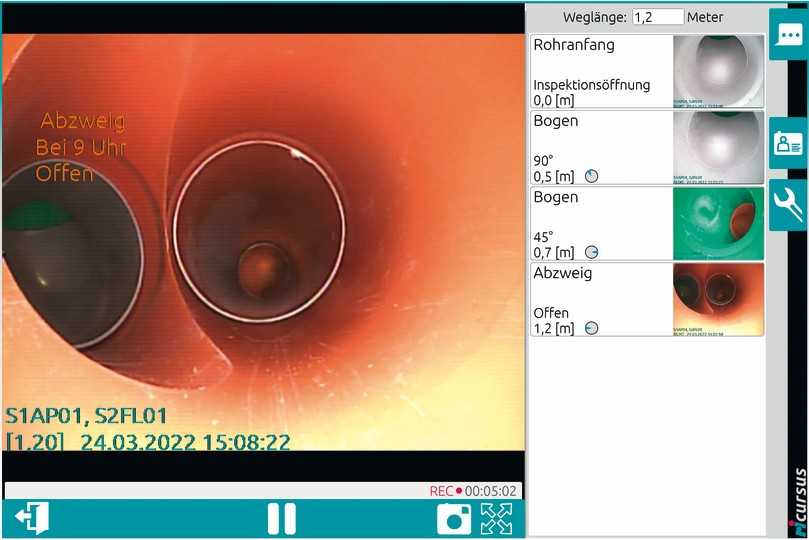809x540 pixels.
Task: Select the Bogen 90° entry
Action: [x=601, y=147]
